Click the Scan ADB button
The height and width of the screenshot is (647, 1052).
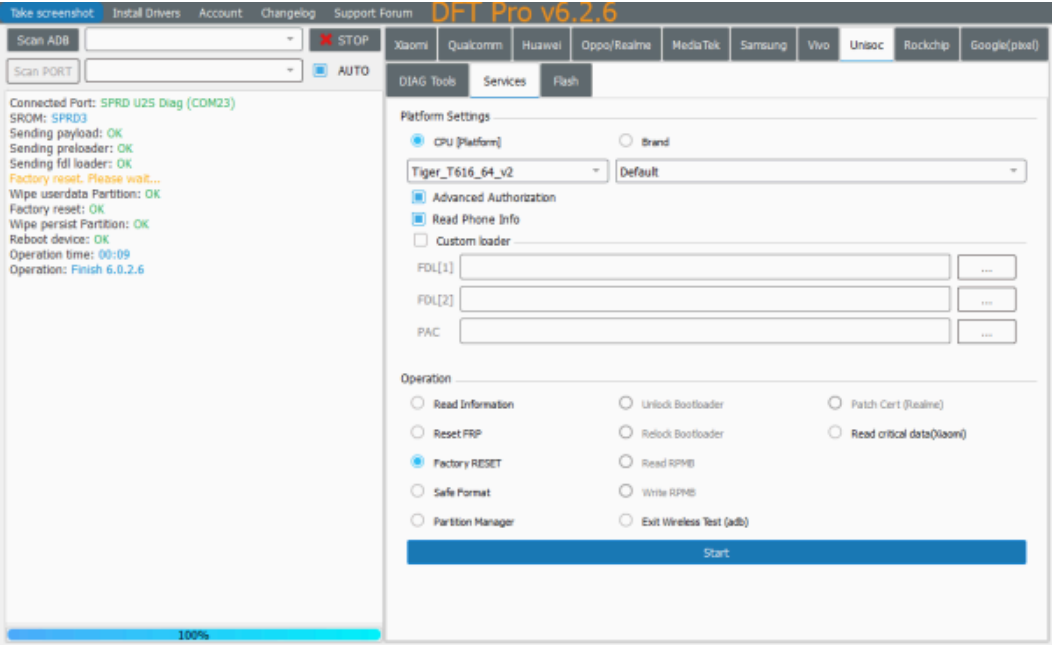(x=43, y=40)
